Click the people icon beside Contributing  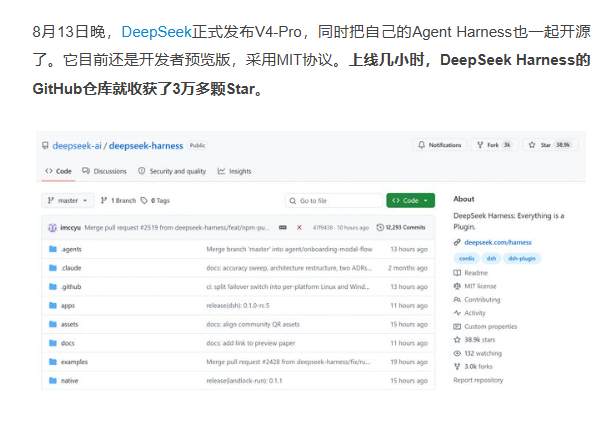click(x=457, y=299)
